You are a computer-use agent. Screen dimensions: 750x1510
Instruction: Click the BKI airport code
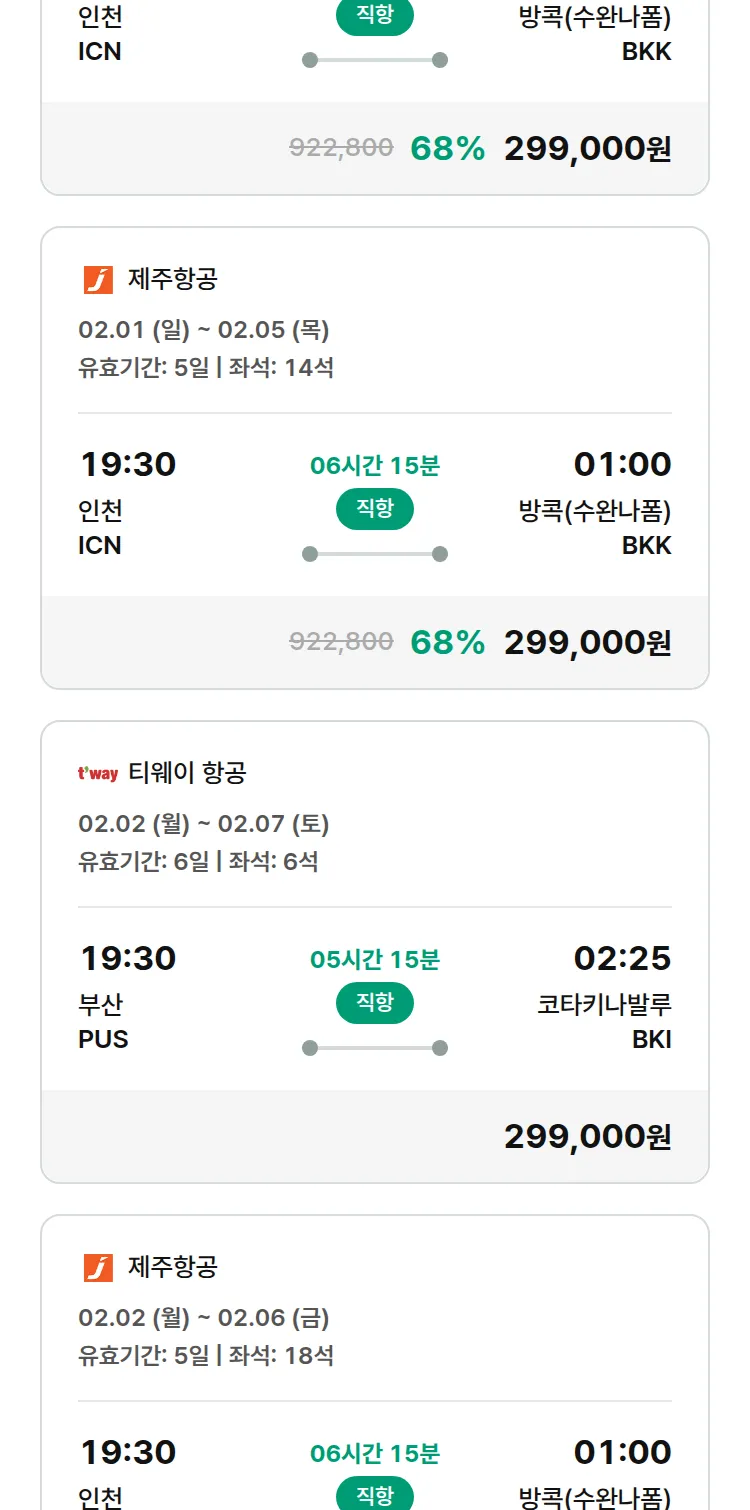click(651, 1040)
